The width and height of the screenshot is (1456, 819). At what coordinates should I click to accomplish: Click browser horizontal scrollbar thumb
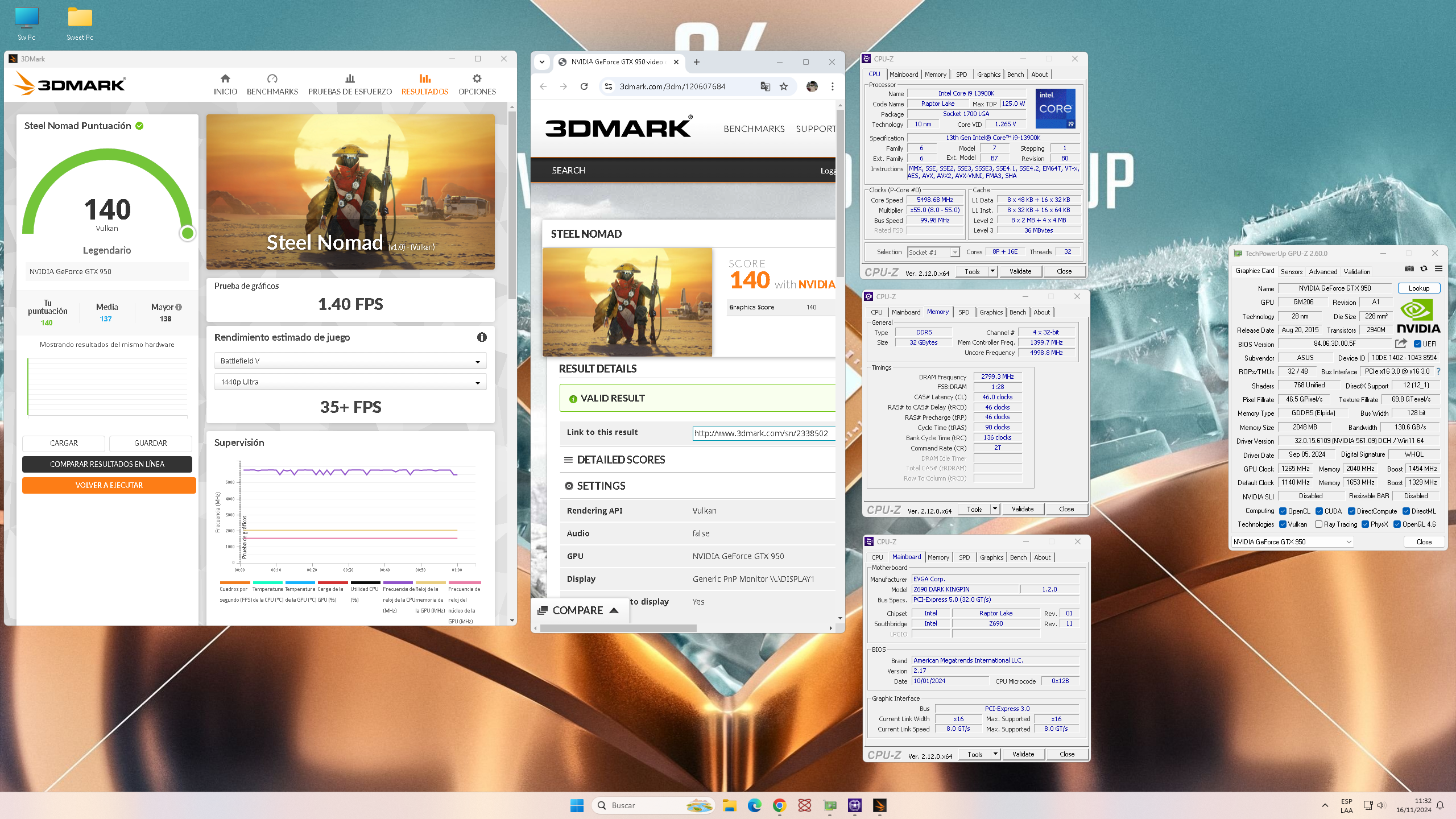pyautogui.click(x=618, y=628)
